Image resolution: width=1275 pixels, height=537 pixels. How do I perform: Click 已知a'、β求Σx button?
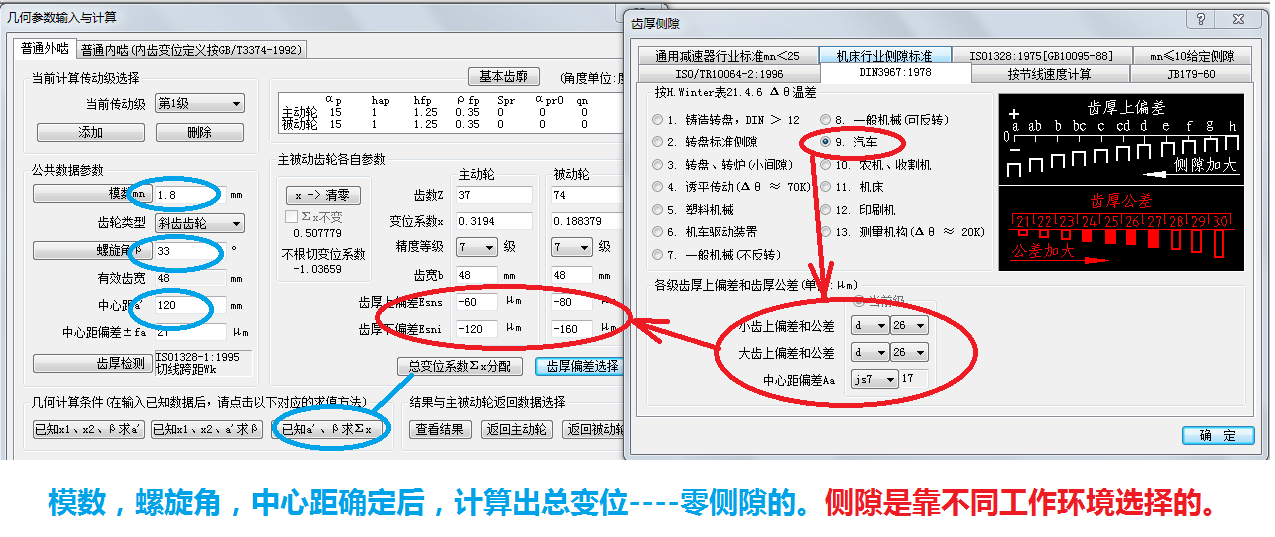327,430
